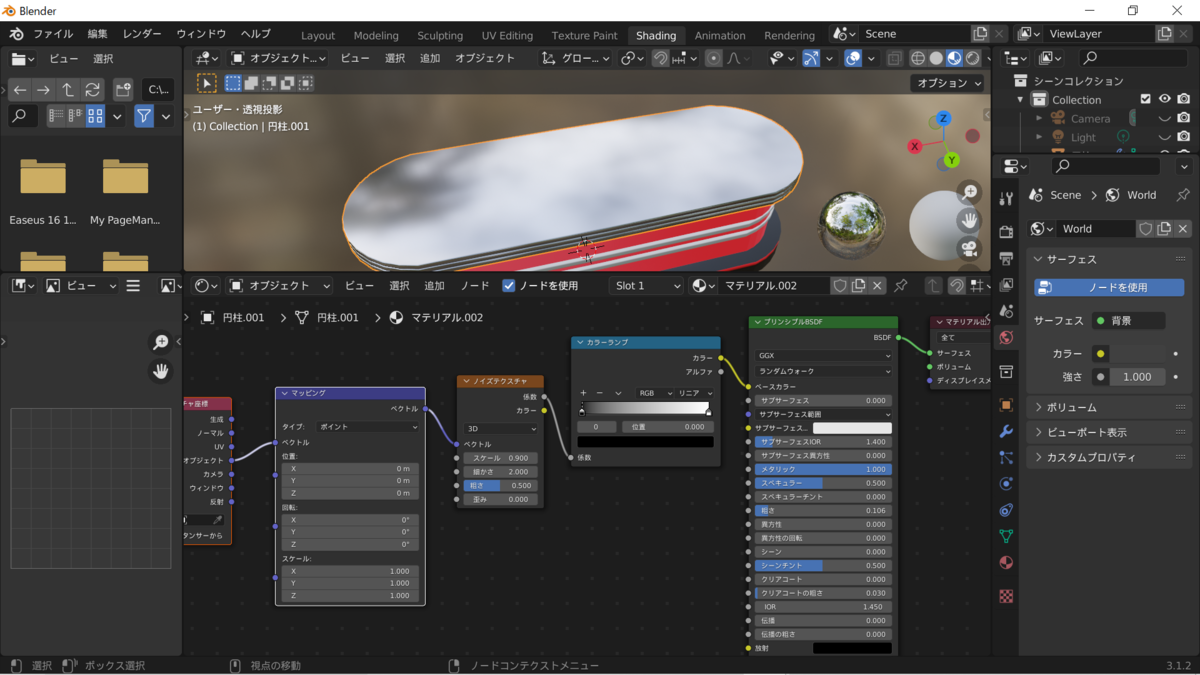Create a new folder in file browser
The width and height of the screenshot is (1200, 675).
[x=123, y=90]
